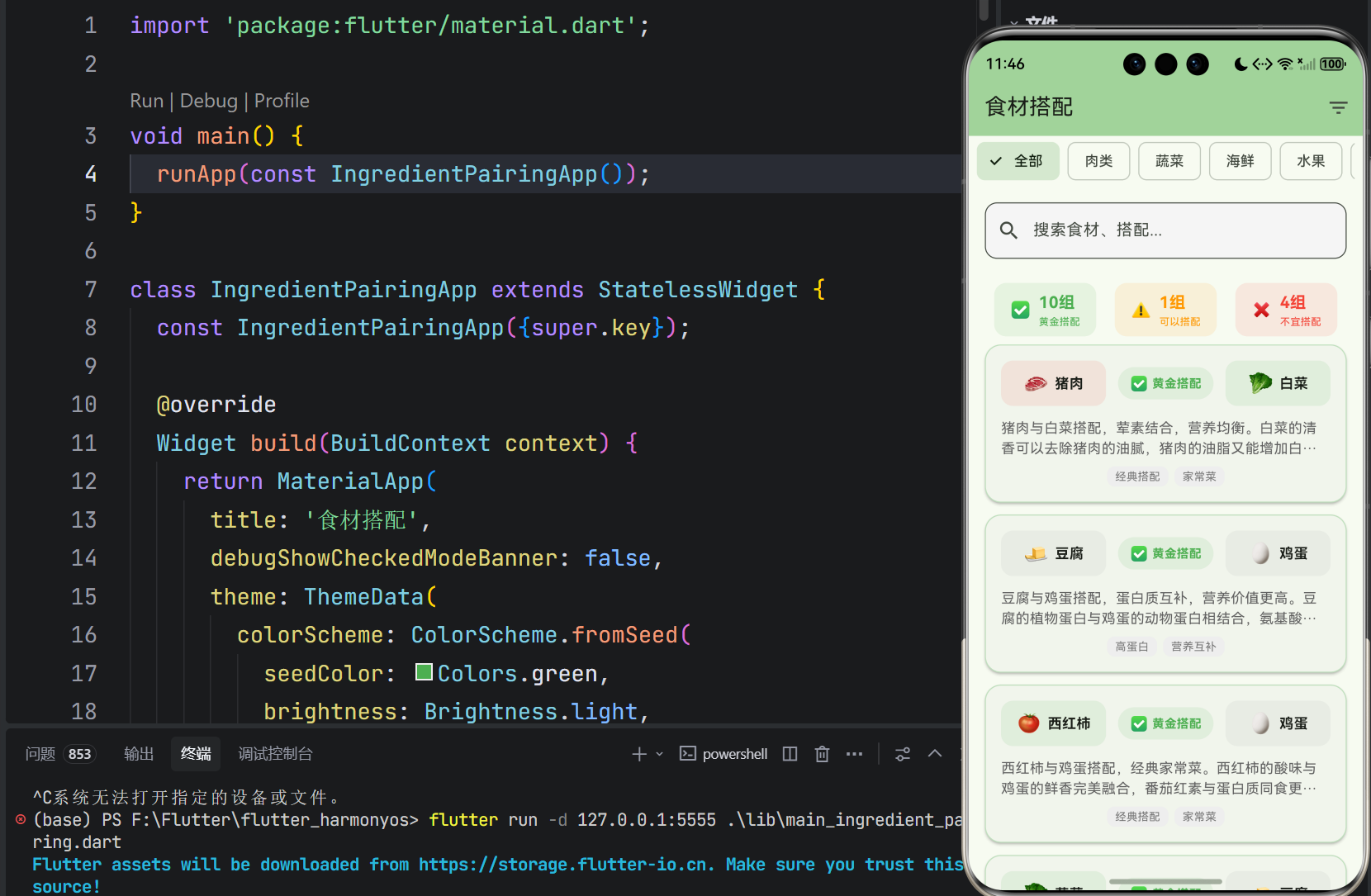Tap the phone Wi-Fi status icon
The width and height of the screenshot is (1371, 896).
1285,64
